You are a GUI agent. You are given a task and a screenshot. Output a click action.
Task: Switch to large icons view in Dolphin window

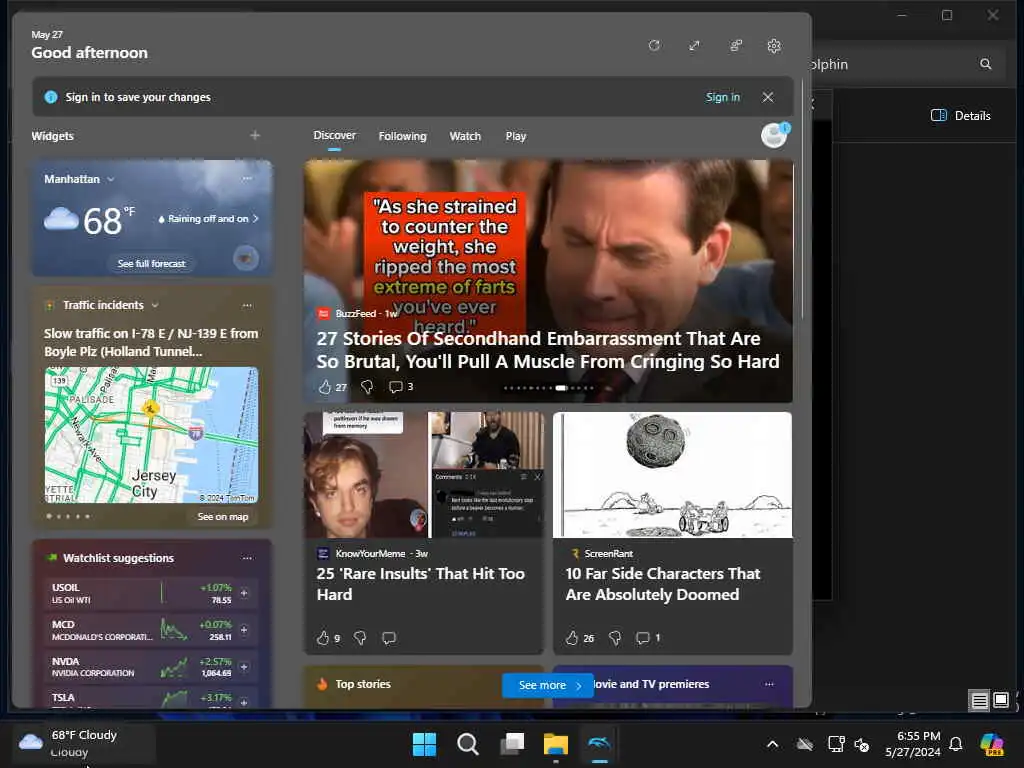[1000, 701]
